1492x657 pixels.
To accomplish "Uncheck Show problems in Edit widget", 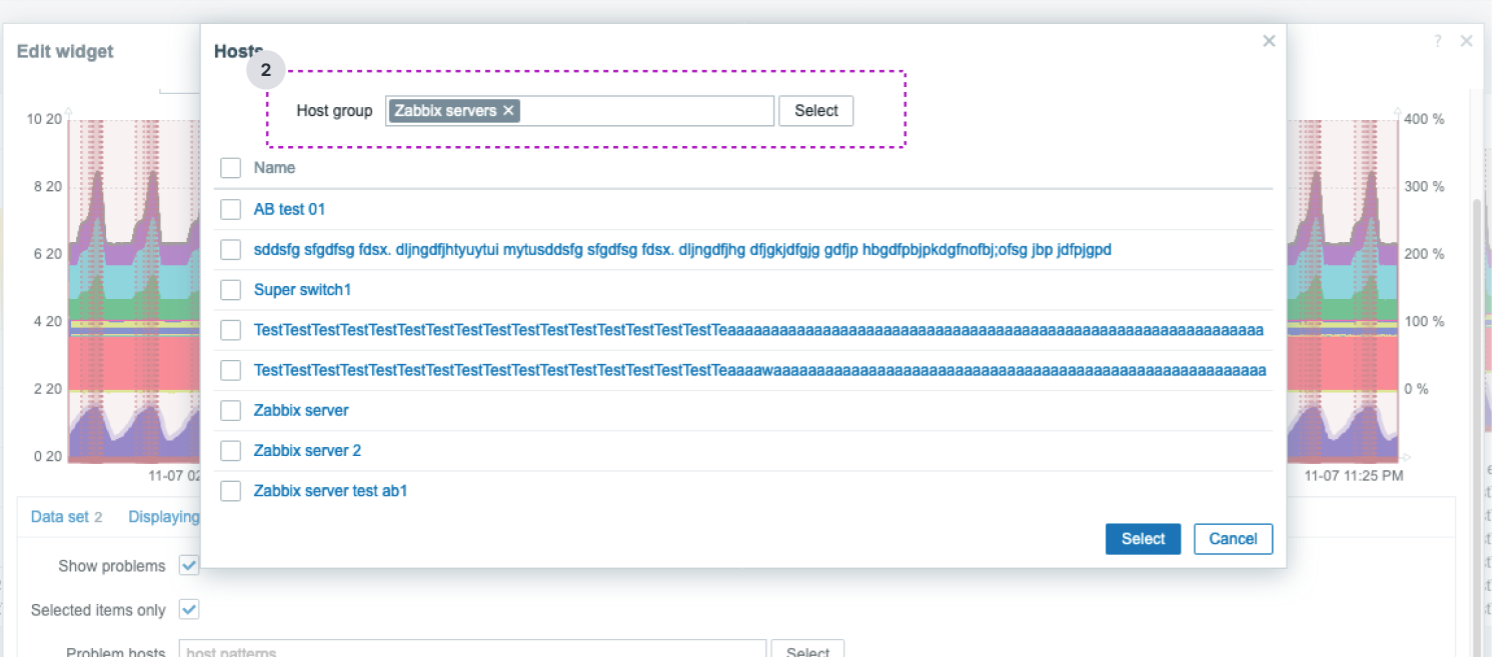I will [189, 565].
